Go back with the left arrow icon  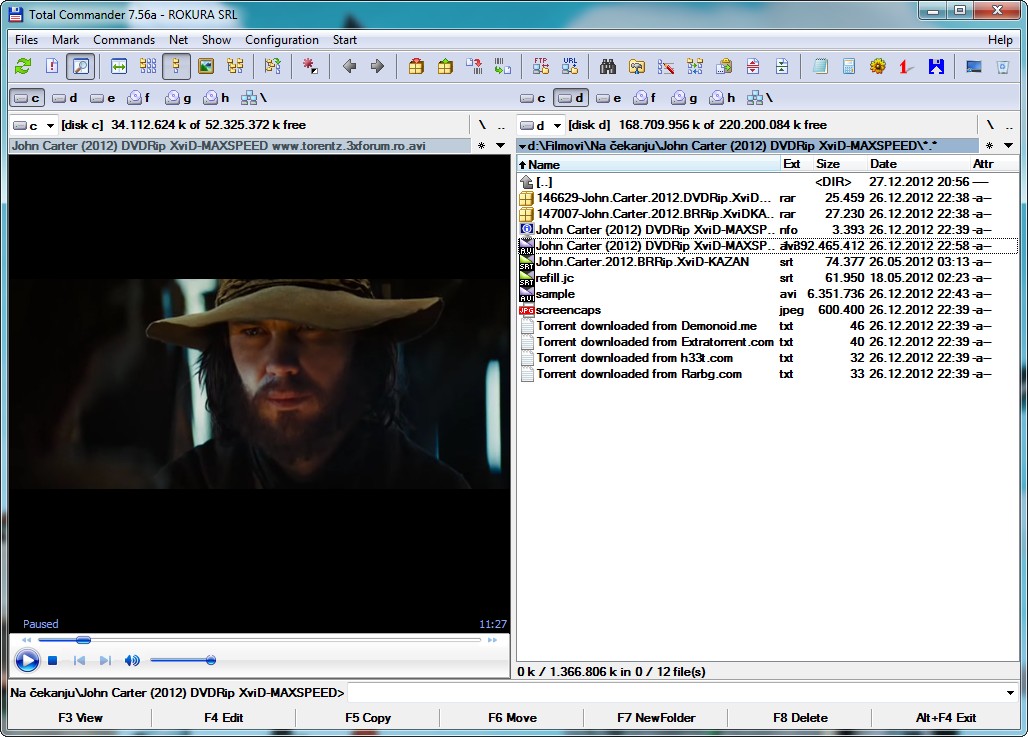[x=349, y=66]
